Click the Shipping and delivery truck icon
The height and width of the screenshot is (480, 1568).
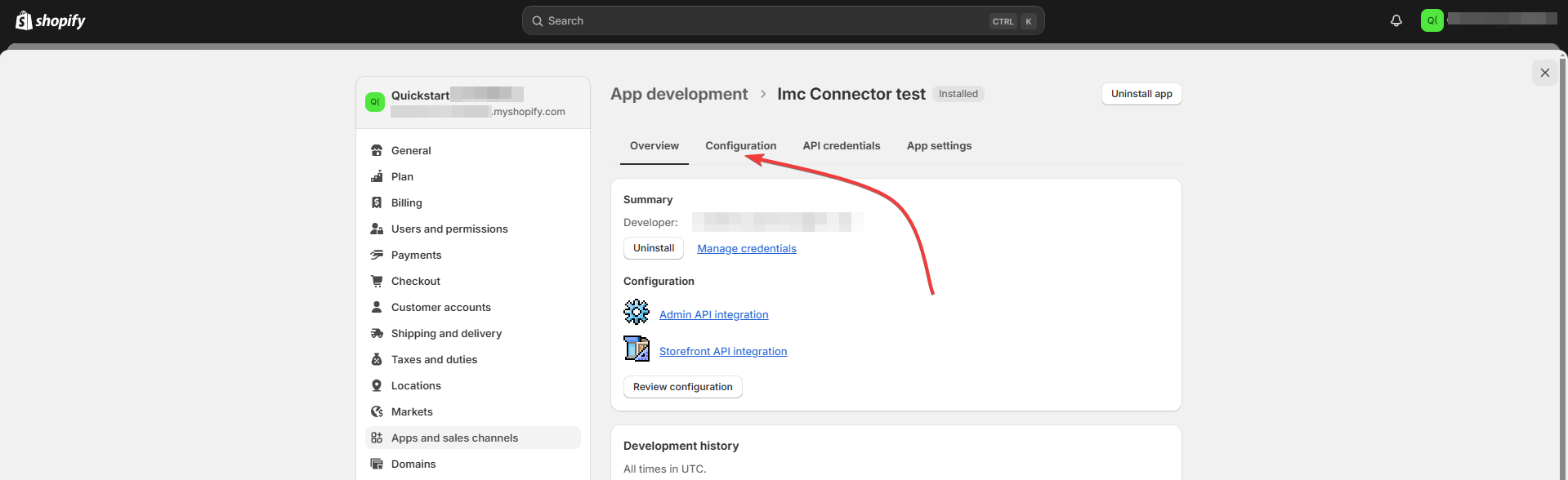coord(377,333)
